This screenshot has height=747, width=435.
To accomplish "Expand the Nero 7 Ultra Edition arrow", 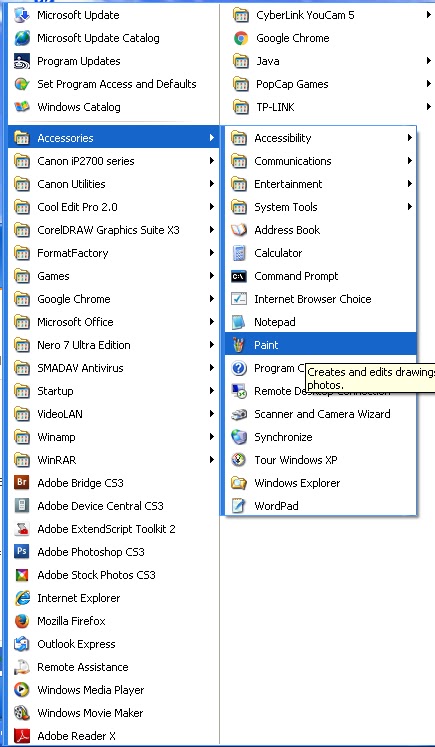I will click(212, 345).
